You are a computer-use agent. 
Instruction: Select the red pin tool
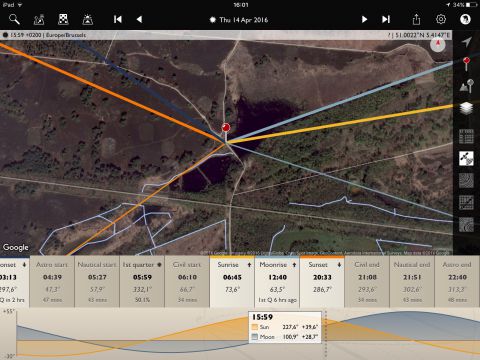pos(467,64)
